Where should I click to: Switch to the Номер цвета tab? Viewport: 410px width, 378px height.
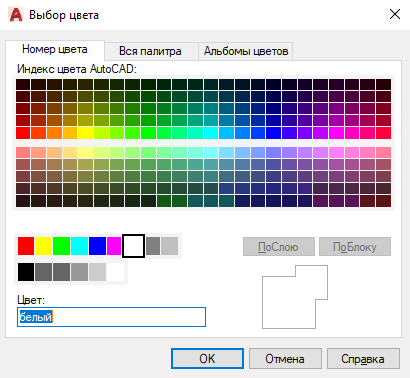pyautogui.click(x=55, y=49)
